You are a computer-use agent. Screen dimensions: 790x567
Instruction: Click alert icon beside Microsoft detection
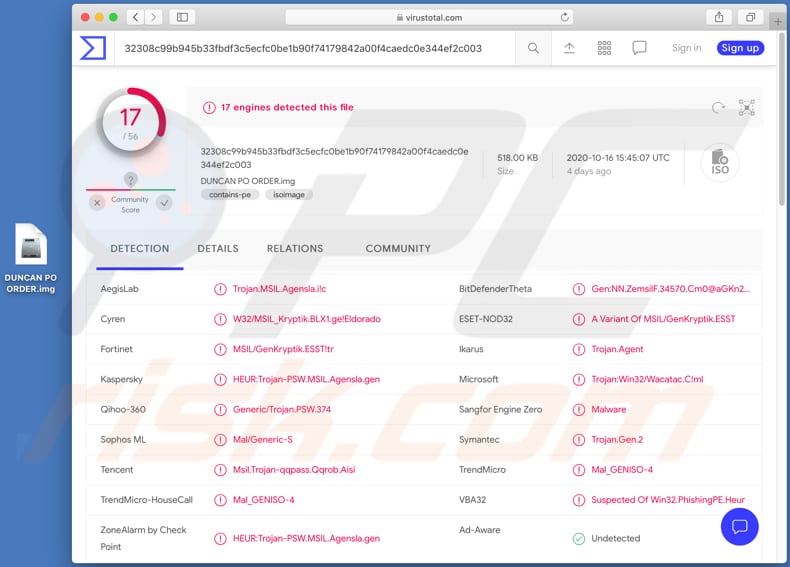(579, 380)
